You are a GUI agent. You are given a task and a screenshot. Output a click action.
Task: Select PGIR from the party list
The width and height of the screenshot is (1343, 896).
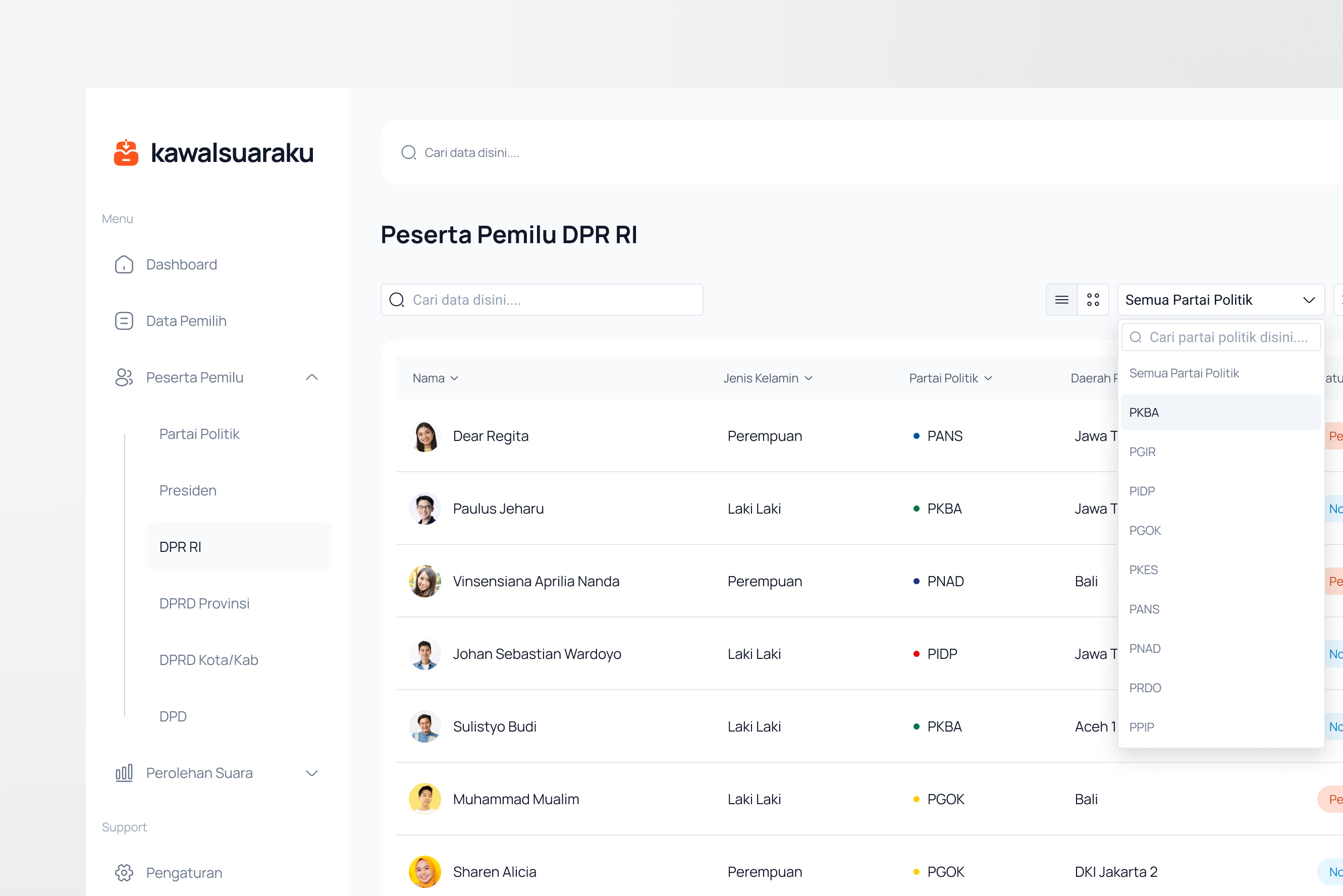pos(1143,452)
